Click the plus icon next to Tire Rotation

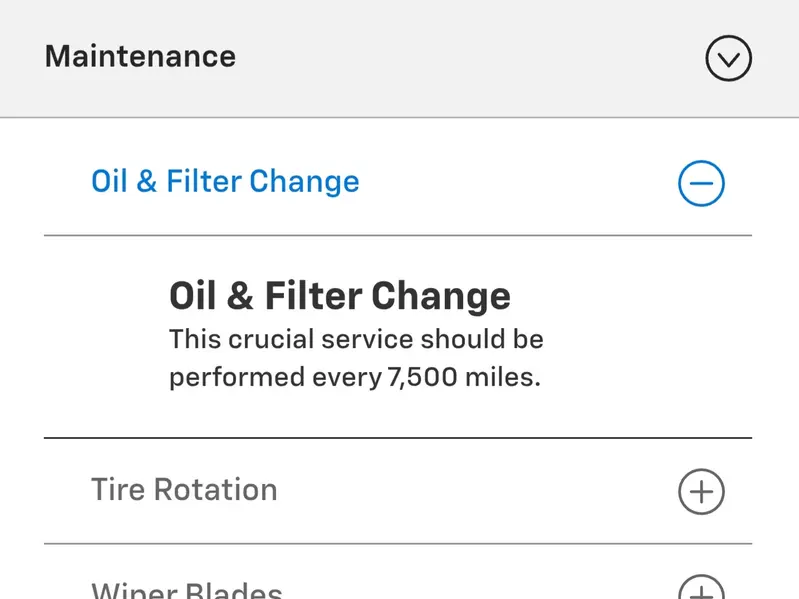pyautogui.click(x=701, y=491)
